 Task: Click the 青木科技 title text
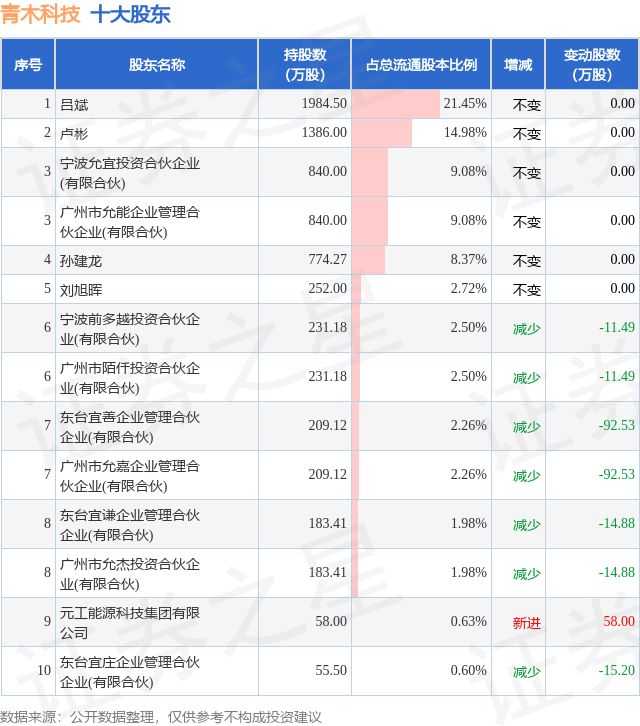40,14
